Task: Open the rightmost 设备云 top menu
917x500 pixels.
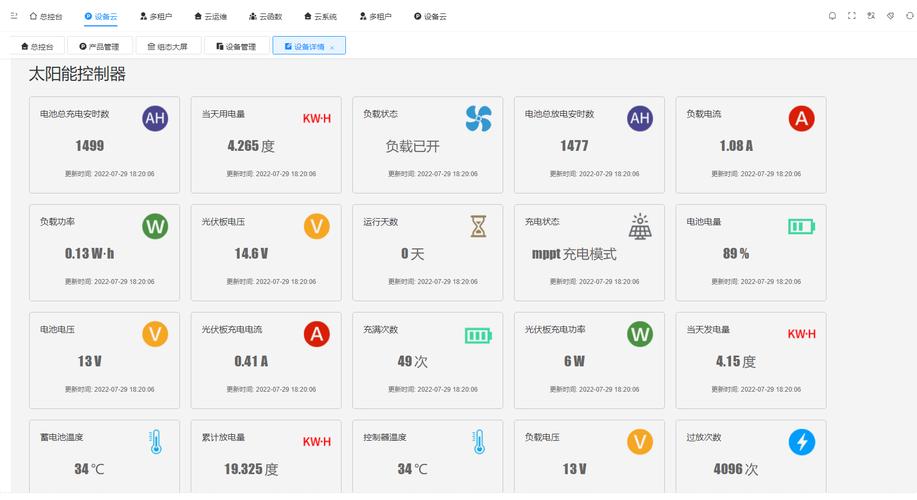Action: coord(430,16)
